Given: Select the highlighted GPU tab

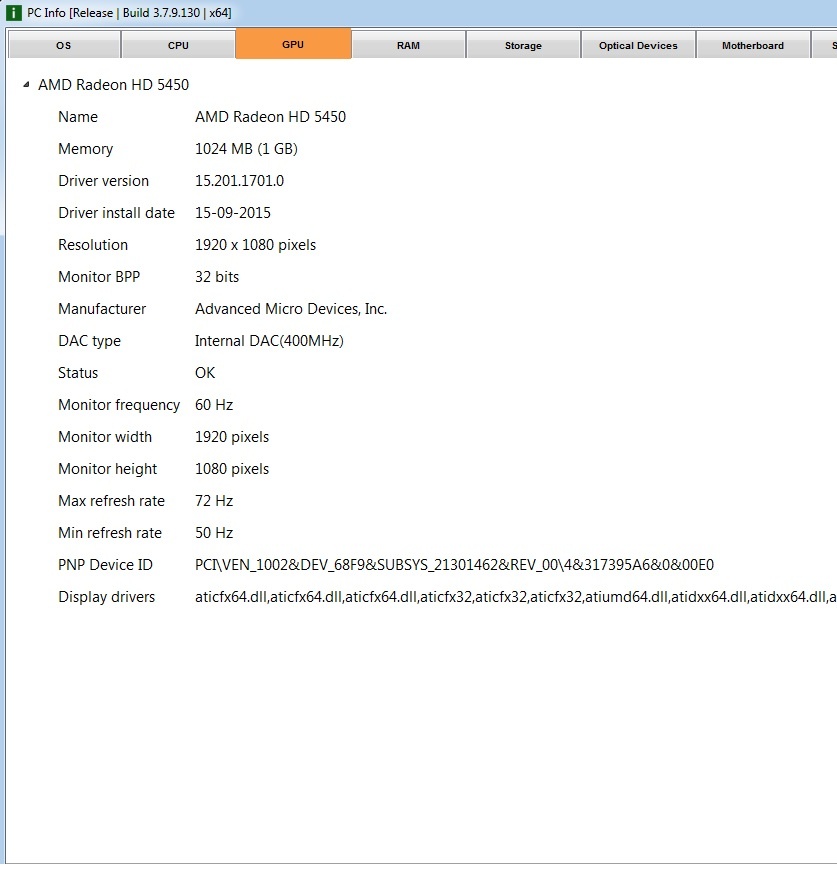Looking at the screenshot, I should [293, 44].
